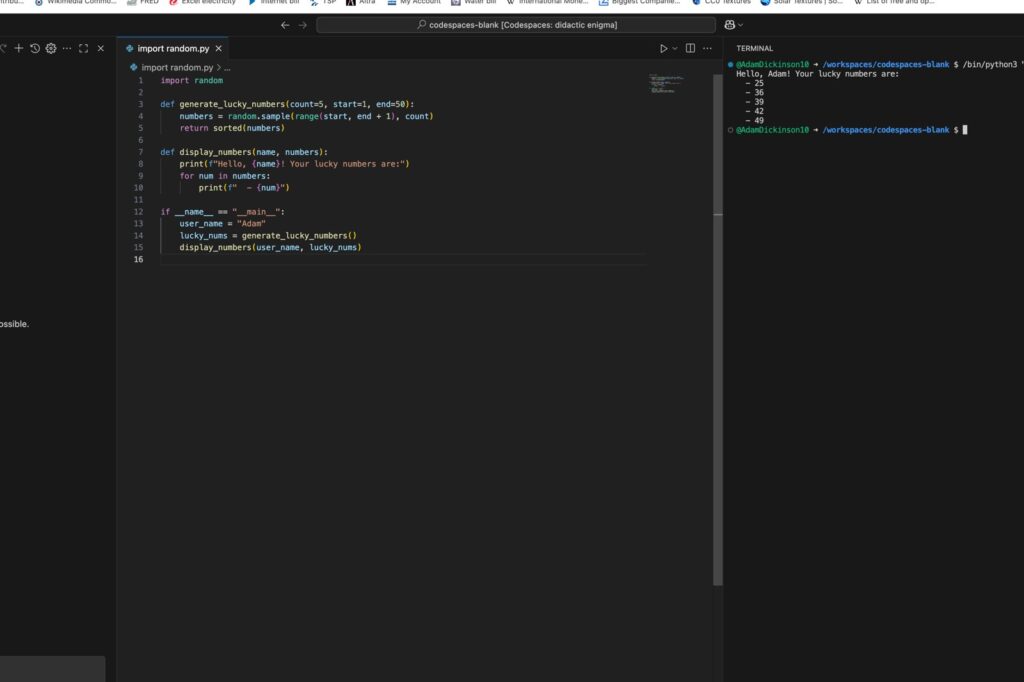The width and height of the screenshot is (1024, 682).
Task: Select the TERMINAL panel tab
Action: tap(754, 48)
